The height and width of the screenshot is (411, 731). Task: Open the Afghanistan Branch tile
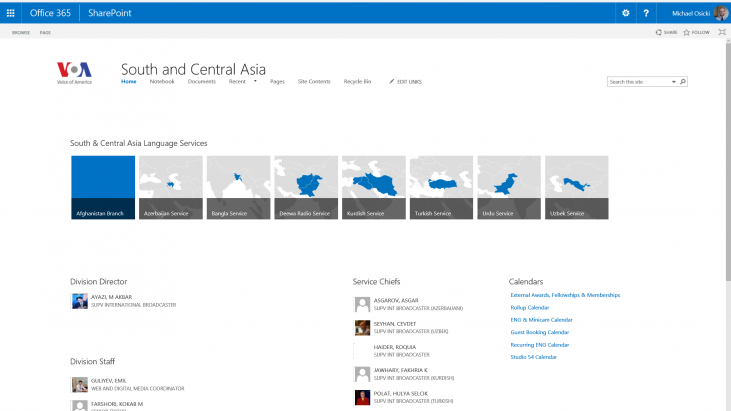pyautogui.click(x=103, y=187)
